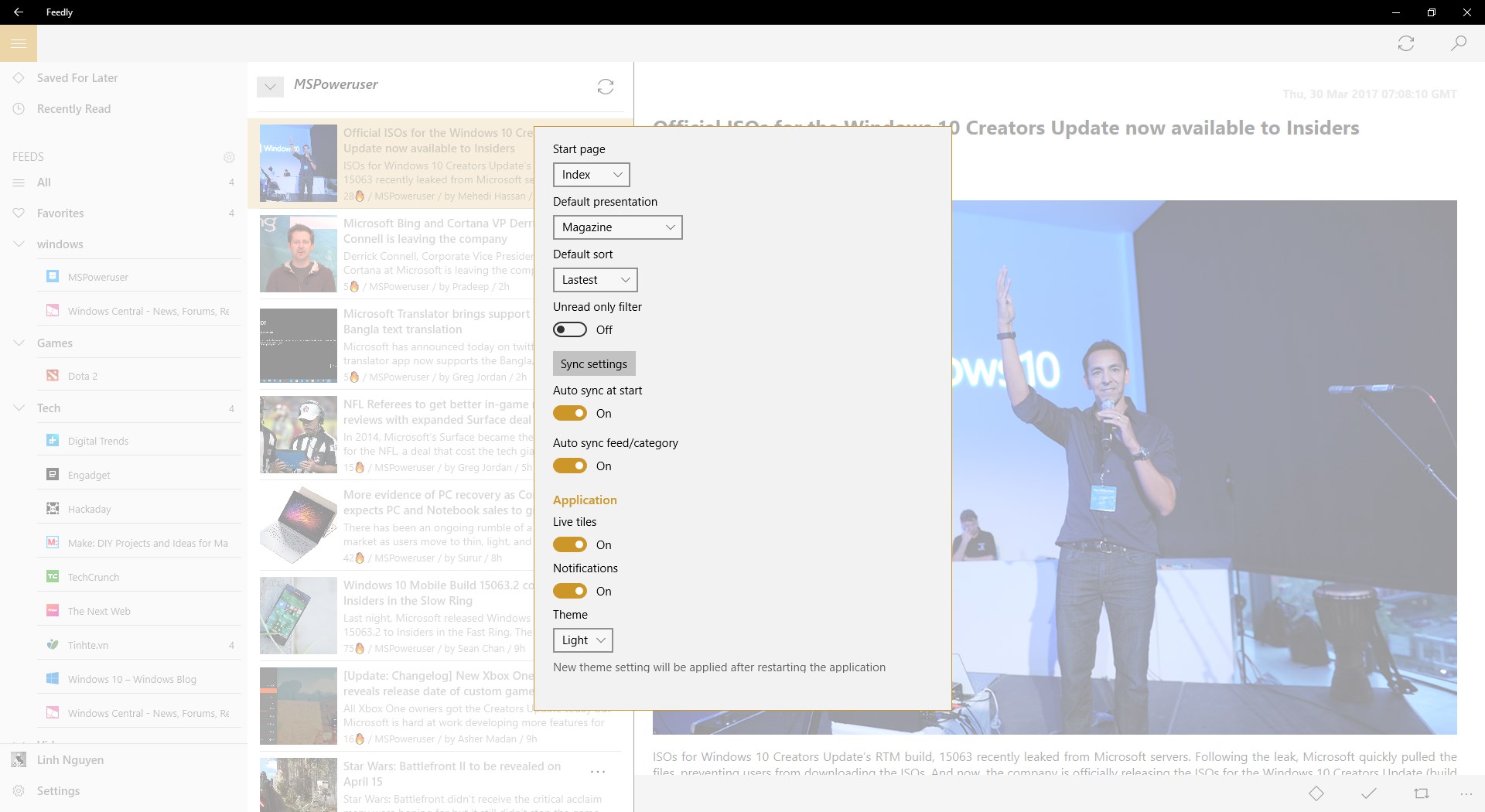Click the Settings gear icon in sidebar
1485x812 pixels.
click(19, 791)
